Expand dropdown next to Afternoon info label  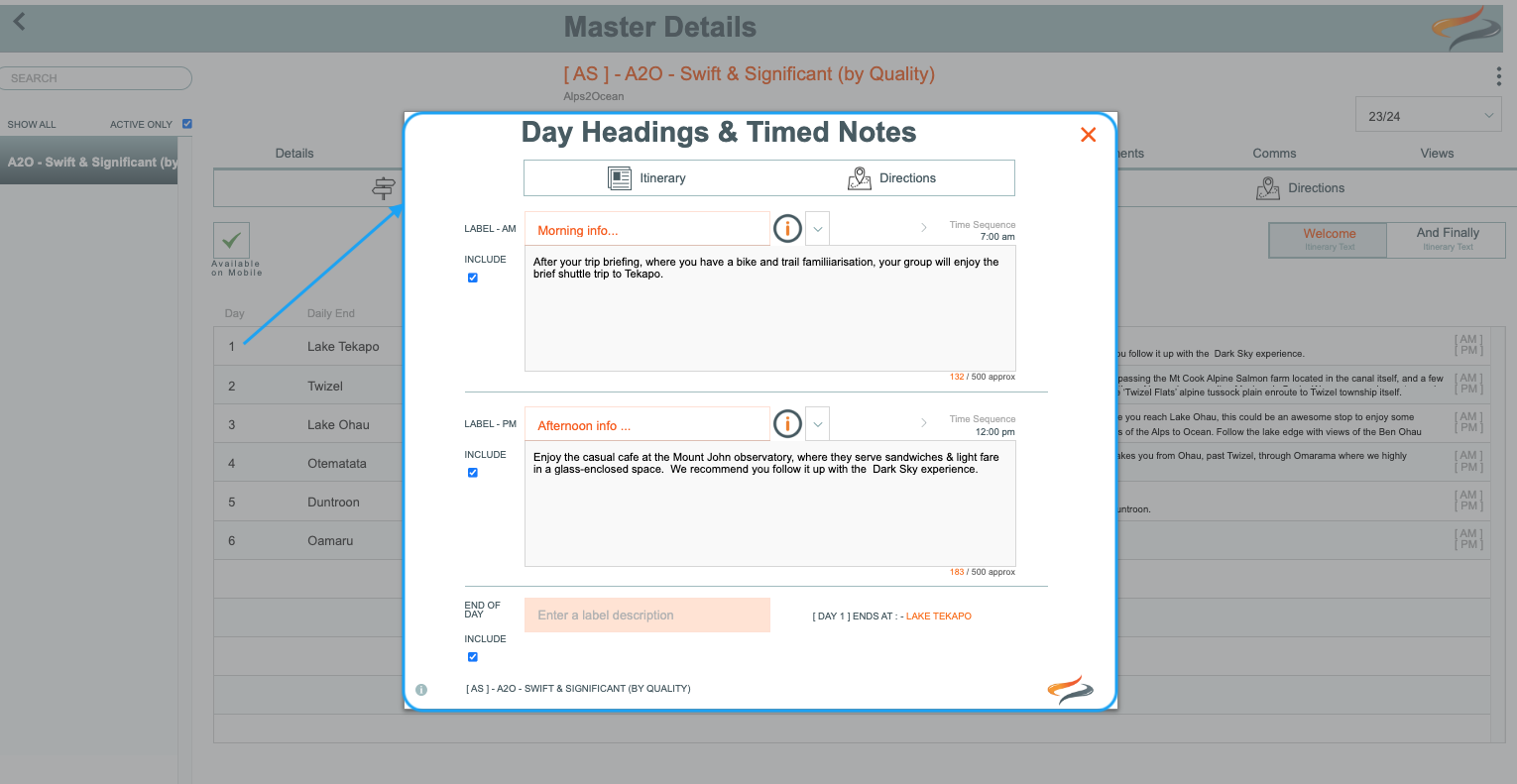tap(817, 424)
